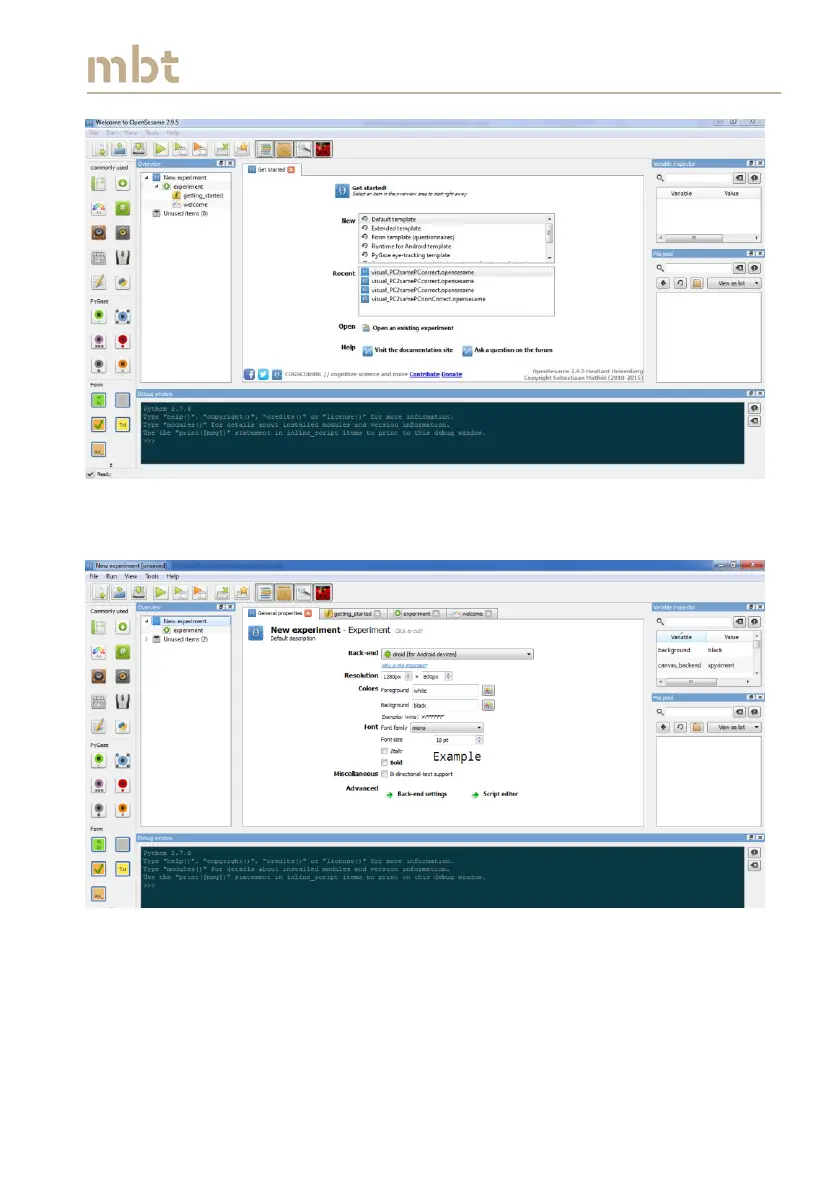Open the Font family mono dropdown
This screenshot has height=1191, width=839.
tap(446, 728)
